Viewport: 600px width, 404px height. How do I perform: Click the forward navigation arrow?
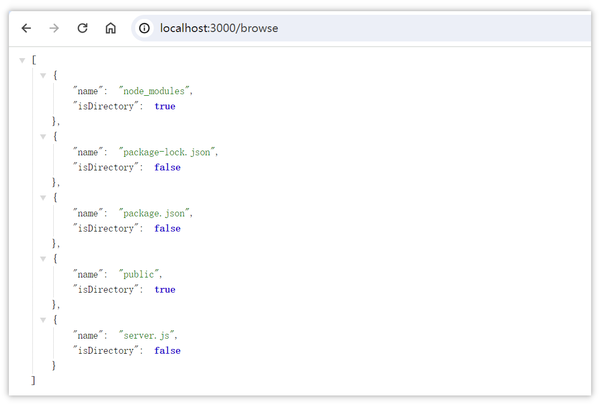(x=54, y=28)
